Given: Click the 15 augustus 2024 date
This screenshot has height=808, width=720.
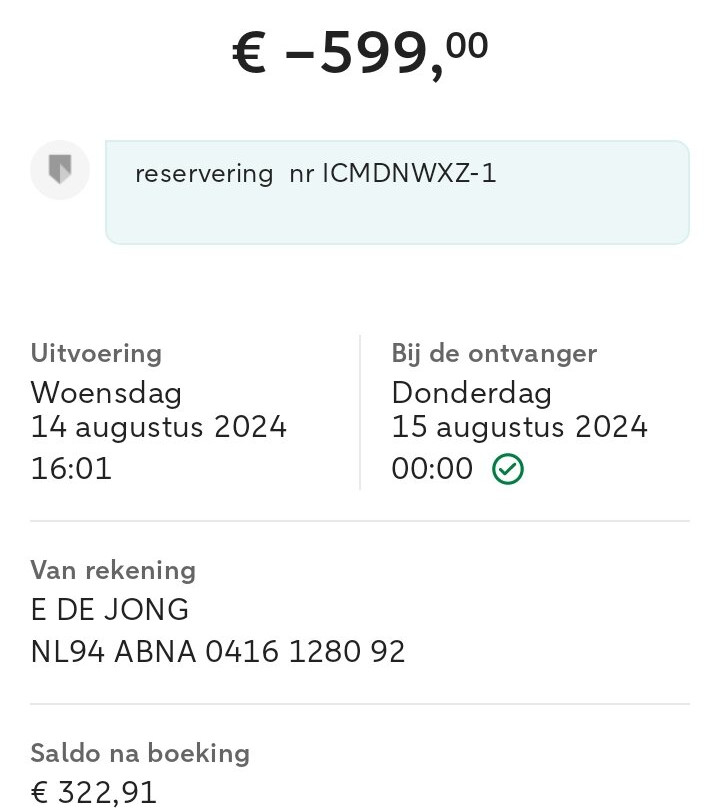Looking at the screenshot, I should click(520, 427).
